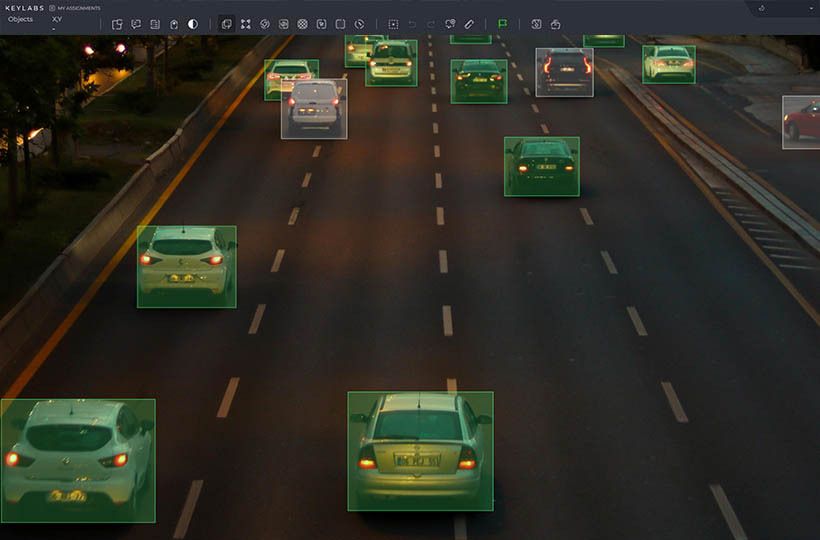Image resolution: width=820 pixels, height=540 pixels.
Task: Select the slashed circle tool after four-corner icon
Action: 265,24
